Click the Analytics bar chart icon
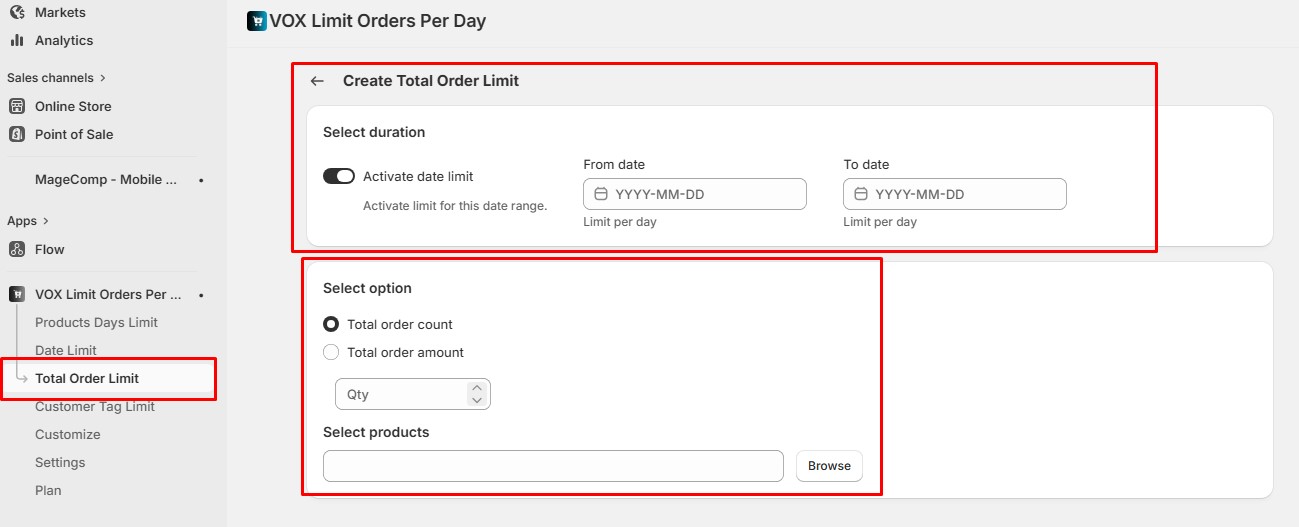The height and width of the screenshot is (527, 1299). (17, 41)
